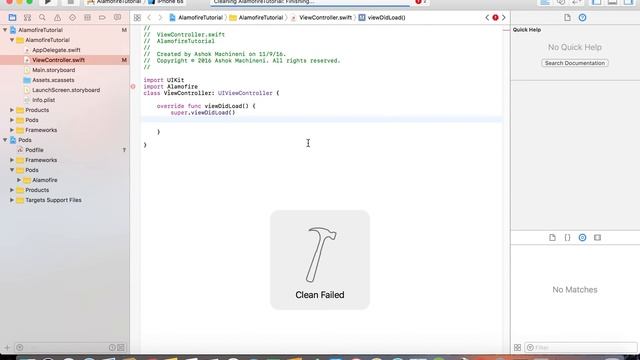Select ViewController.swift in navigator
This screenshot has width=640, height=360.
click(64, 60)
